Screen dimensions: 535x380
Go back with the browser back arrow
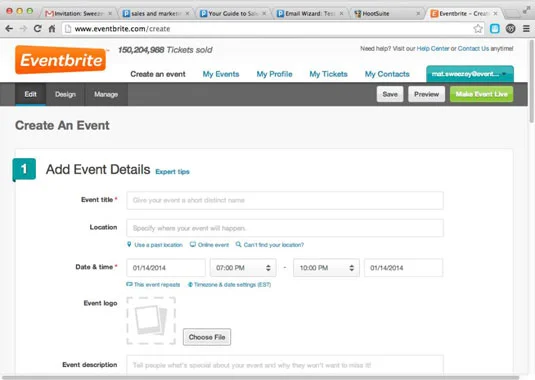tap(9, 29)
